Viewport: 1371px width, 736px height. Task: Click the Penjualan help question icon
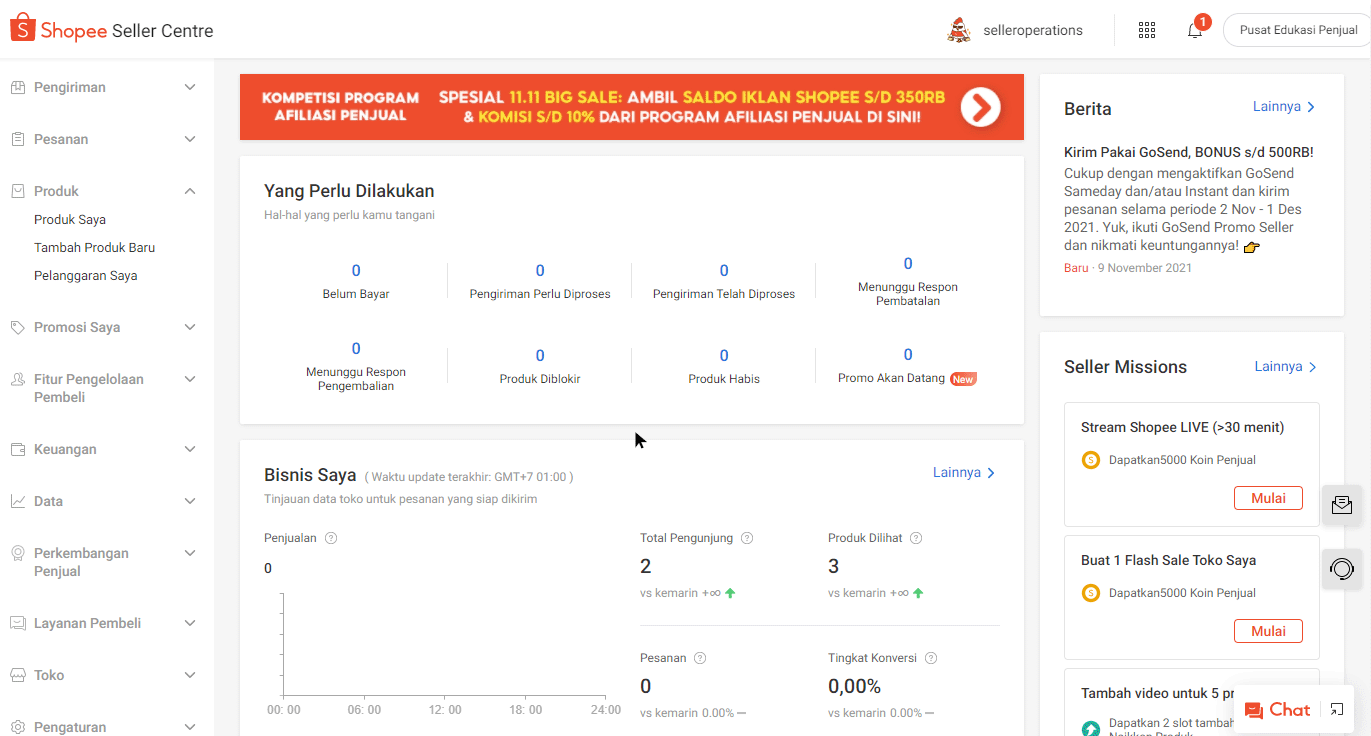pyautogui.click(x=331, y=538)
